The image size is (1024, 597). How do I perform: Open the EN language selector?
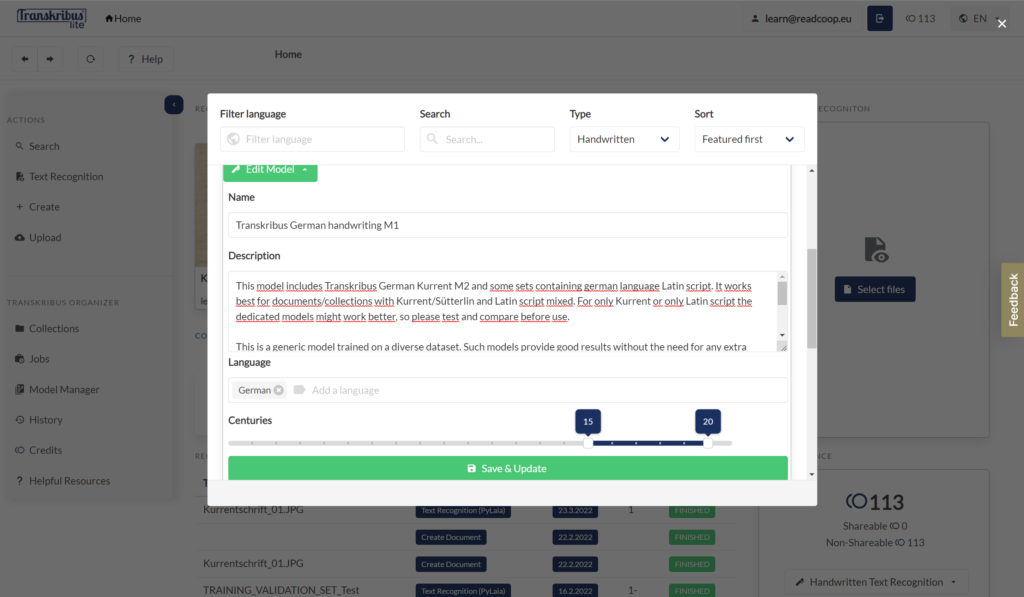(x=972, y=18)
